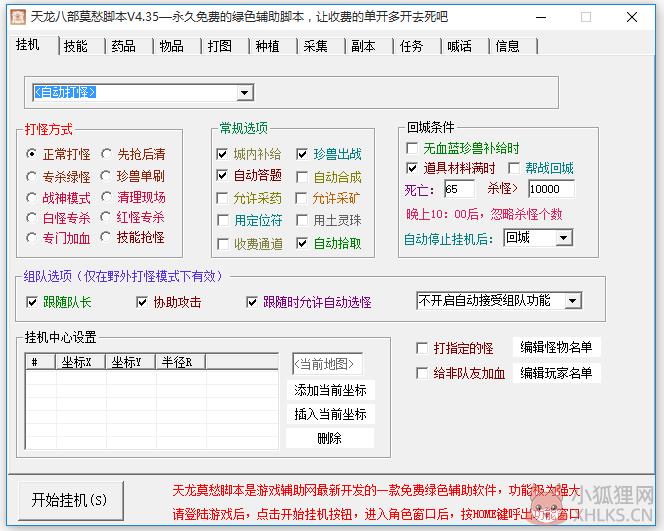664x531 pixels.
Task: Click the 死亡 count input field
Action: pyautogui.click(x=459, y=189)
